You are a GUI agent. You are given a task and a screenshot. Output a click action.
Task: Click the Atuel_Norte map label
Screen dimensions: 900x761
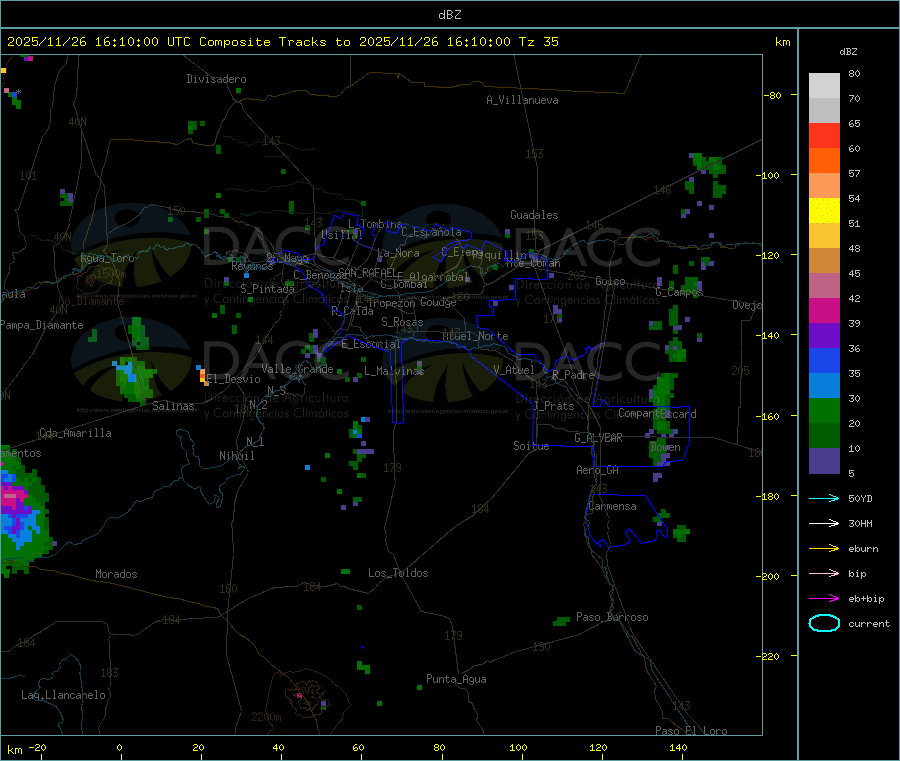475,336
